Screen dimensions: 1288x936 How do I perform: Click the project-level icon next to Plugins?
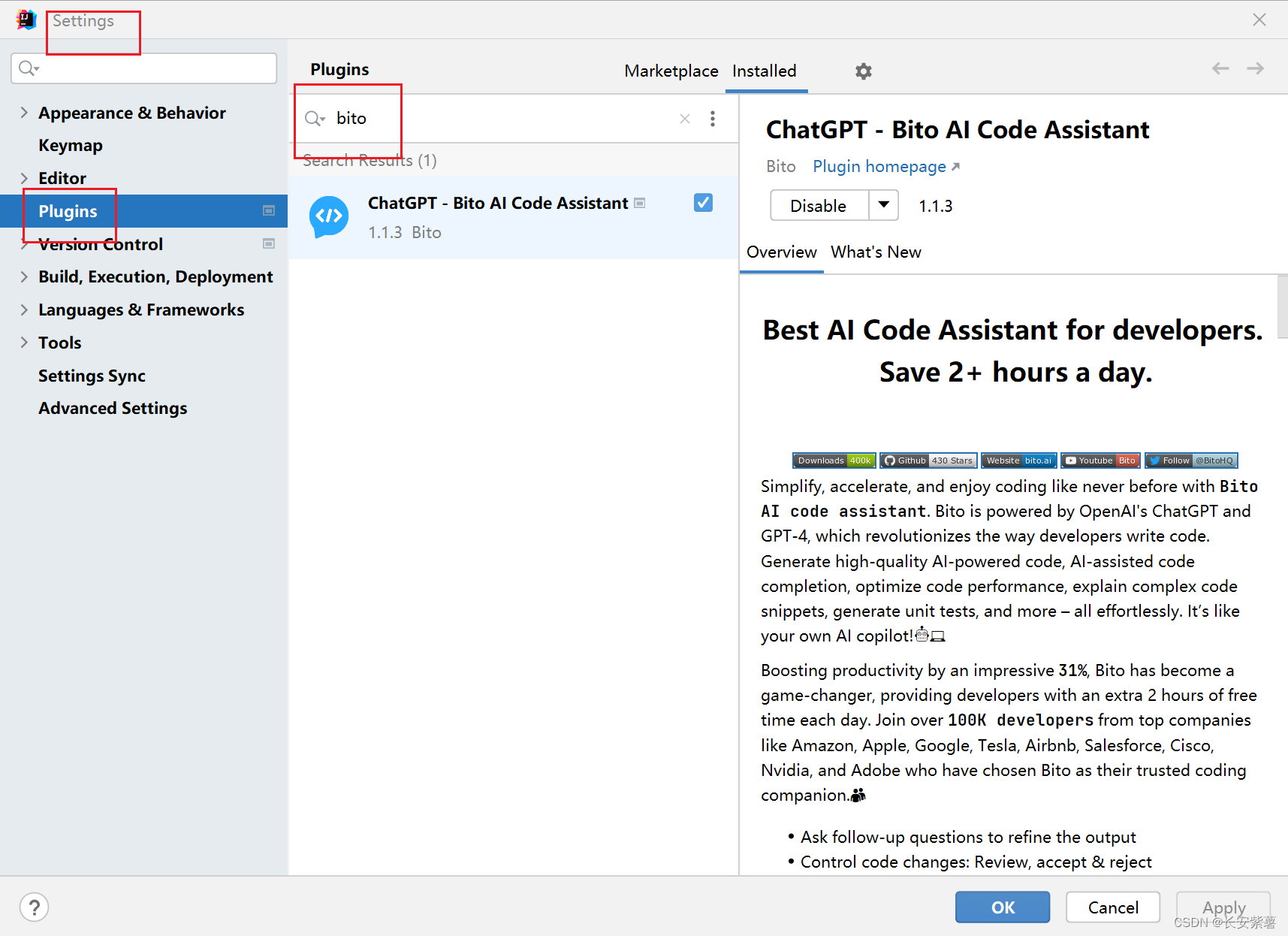(269, 211)
